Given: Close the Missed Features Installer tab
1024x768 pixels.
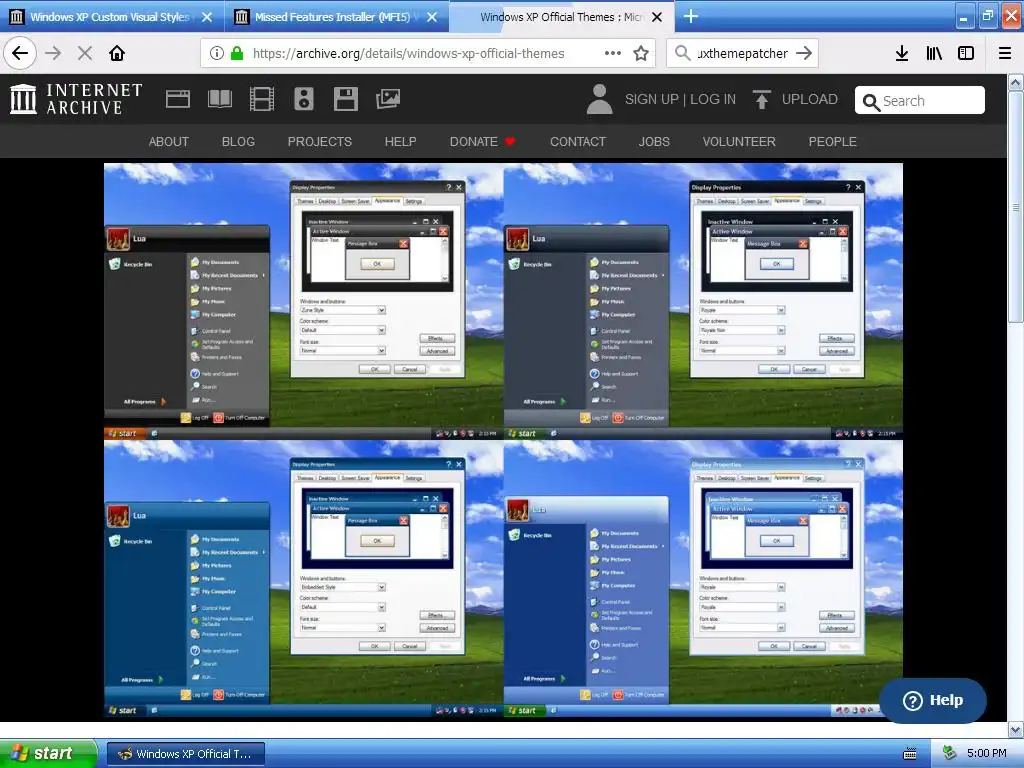Looking at the screenshot, I should tap(432, 17).
